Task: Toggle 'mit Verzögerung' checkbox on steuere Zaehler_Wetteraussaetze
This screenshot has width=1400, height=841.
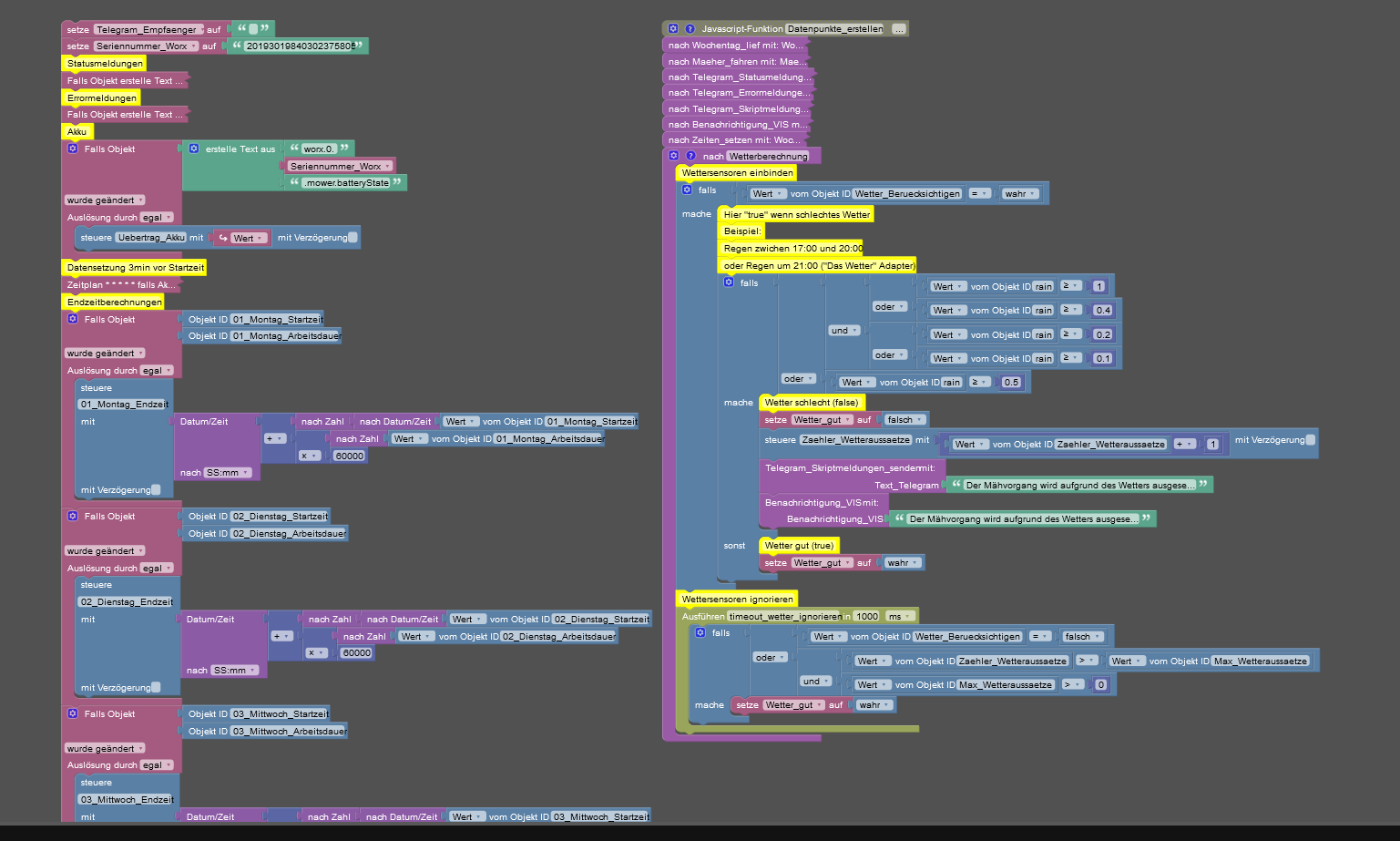Action: click(x=1310, y=440)
